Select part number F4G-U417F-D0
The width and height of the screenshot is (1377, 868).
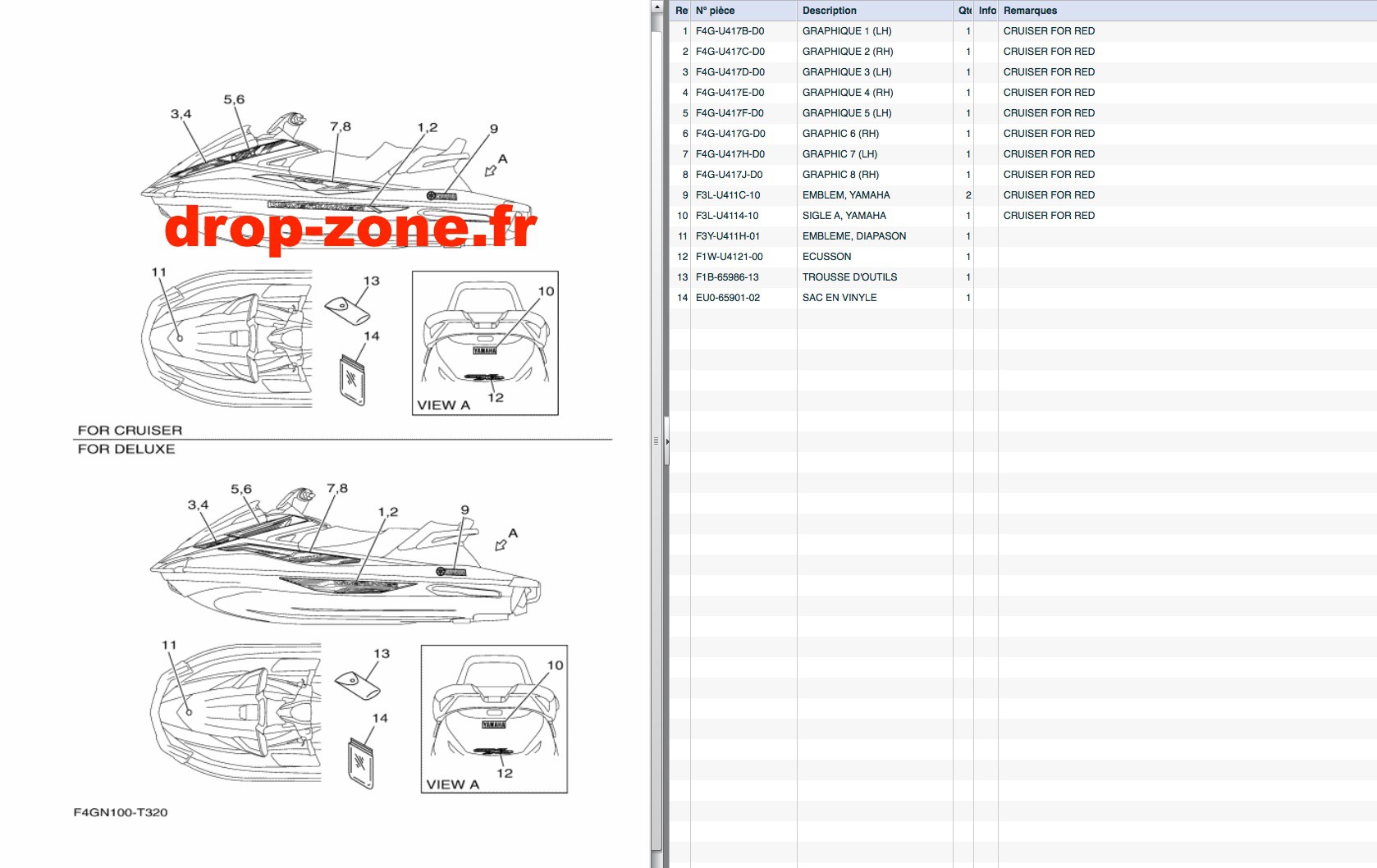[730, 113]
